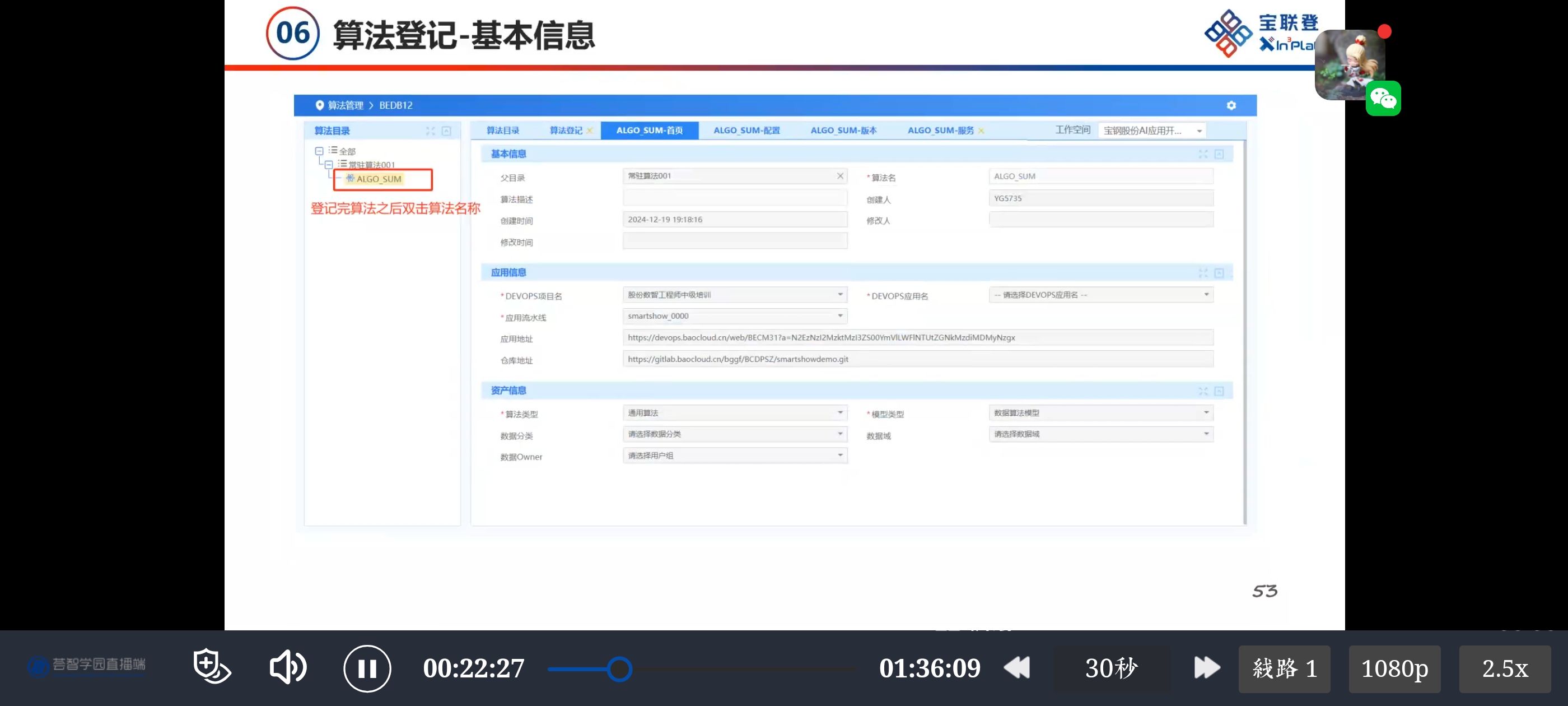Image resolution: width=1568 pixels, height=706 pixels.
Task: Change the 2.5x playback speed
Action: pos(1504,669)
